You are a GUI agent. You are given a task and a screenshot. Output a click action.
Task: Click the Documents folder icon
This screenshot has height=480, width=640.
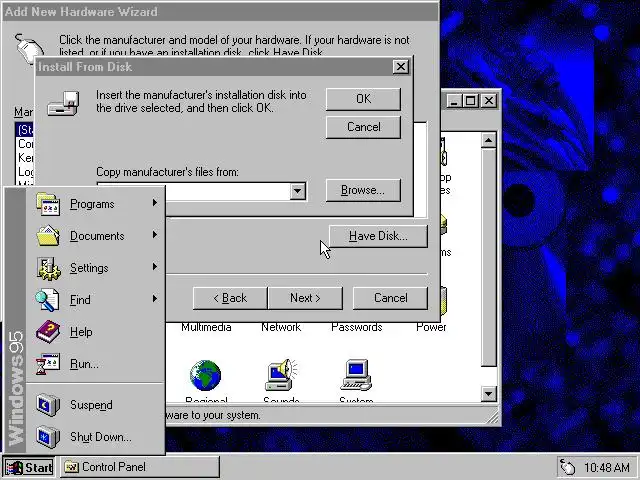(48, 236)
